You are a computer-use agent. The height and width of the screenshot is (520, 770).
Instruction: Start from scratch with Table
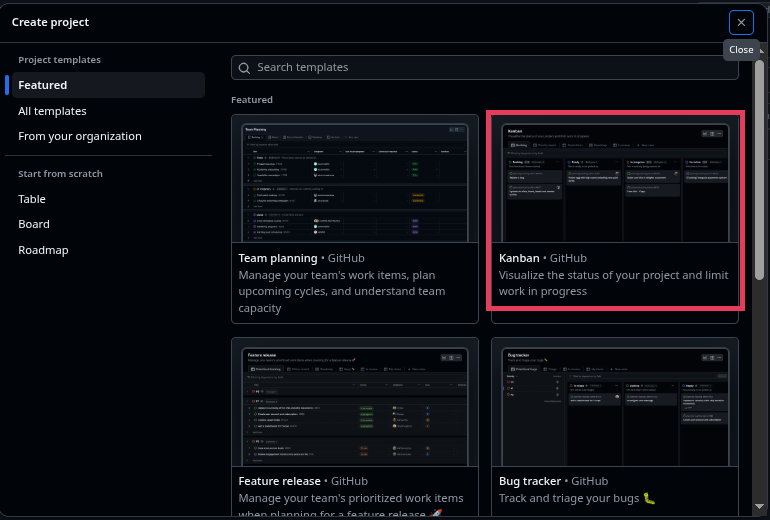tap(32, 199)
